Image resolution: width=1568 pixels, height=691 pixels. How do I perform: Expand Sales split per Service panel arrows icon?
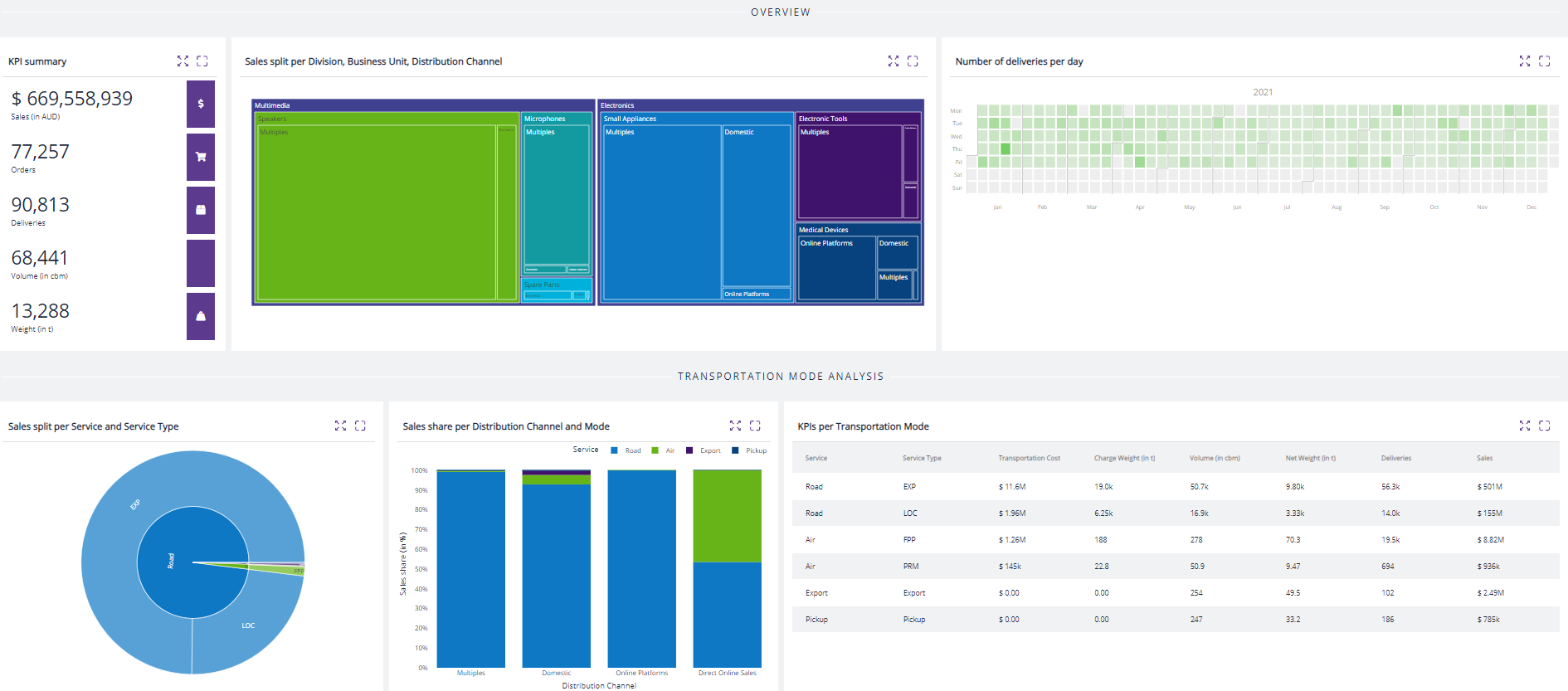pos(340,426)
